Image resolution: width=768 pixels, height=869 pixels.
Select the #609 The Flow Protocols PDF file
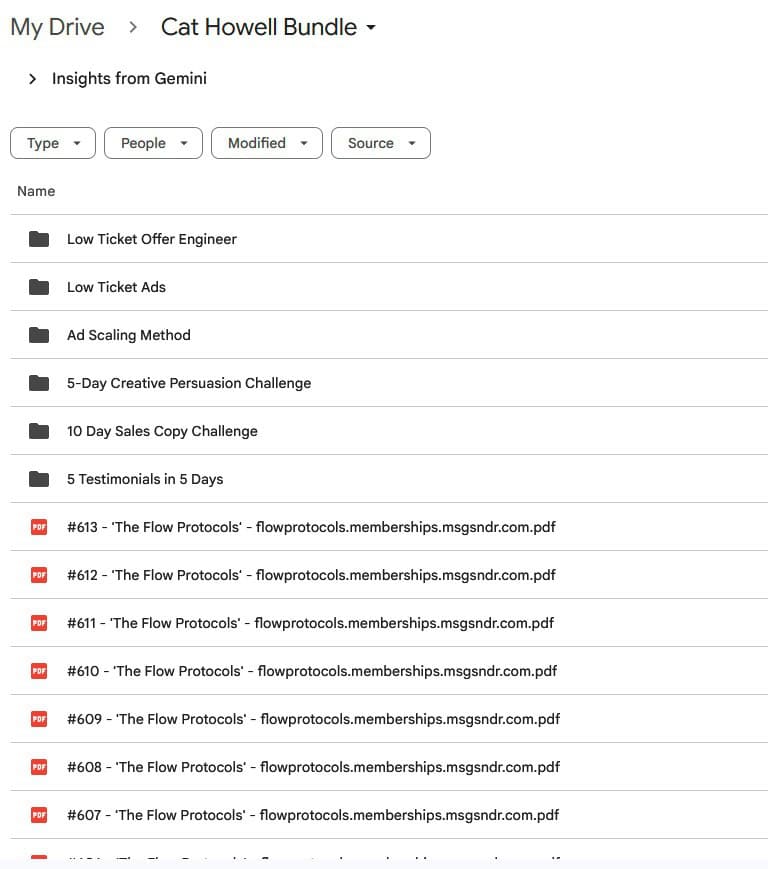[313, 719]
